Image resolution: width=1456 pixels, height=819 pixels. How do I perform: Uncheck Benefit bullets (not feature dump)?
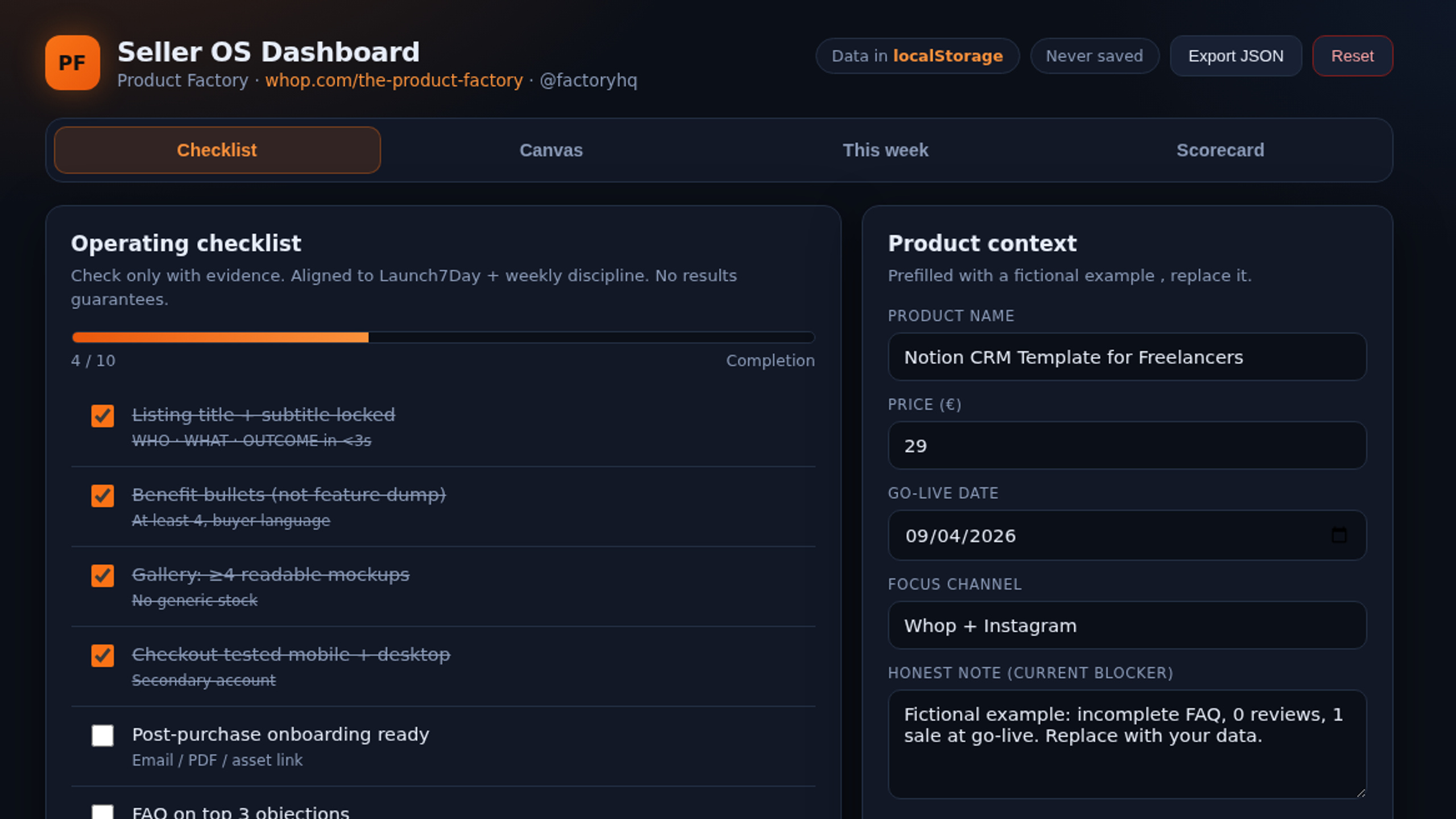pos(102,496)
